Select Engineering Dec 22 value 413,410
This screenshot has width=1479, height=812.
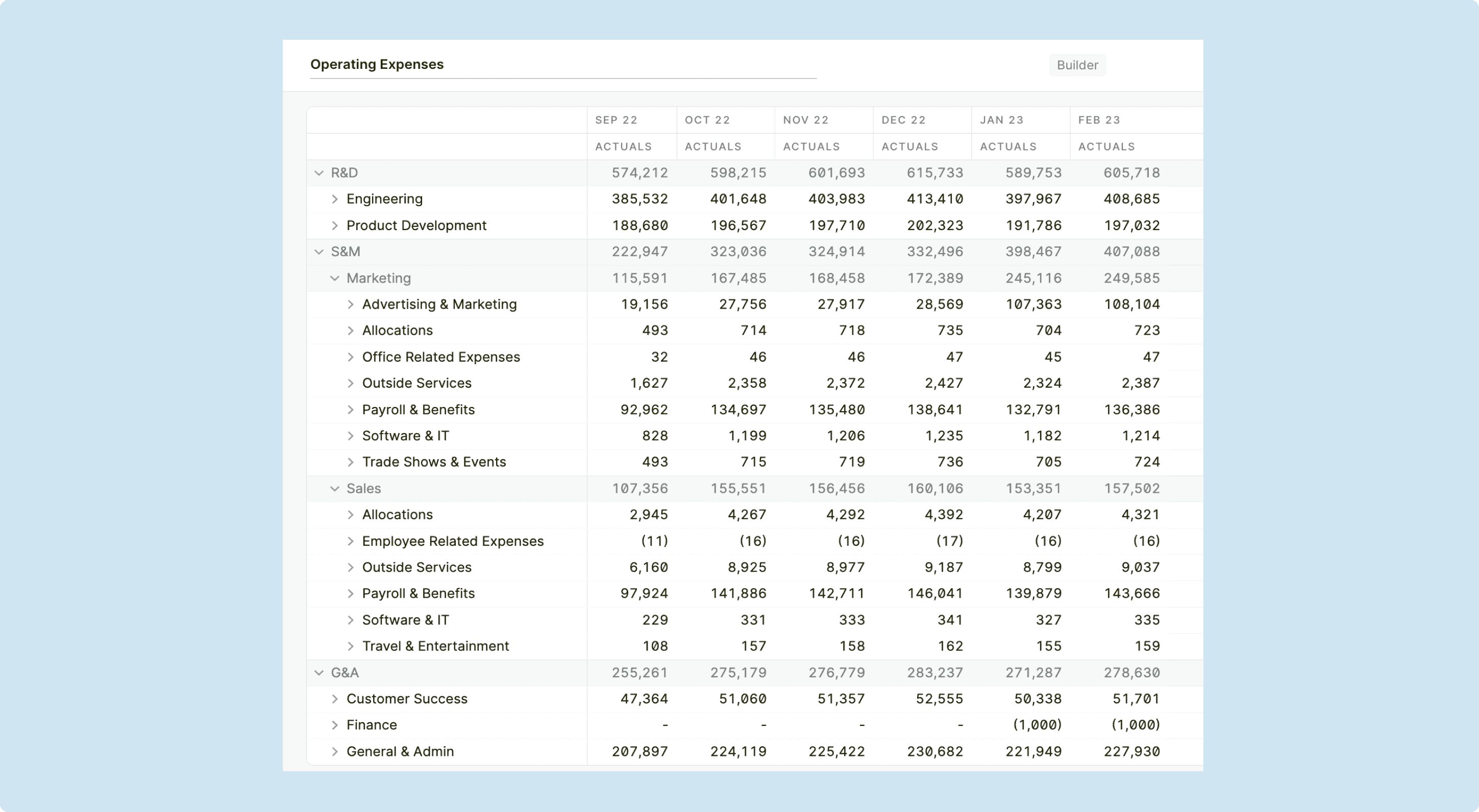point(935,199)
